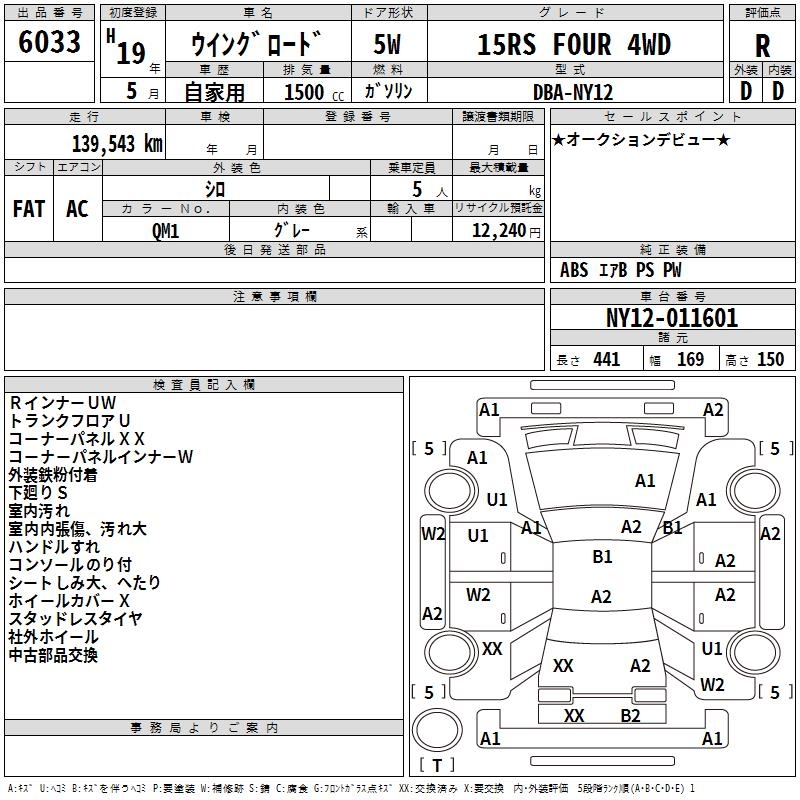Select the note コーナーパネルインナーW
The width and height of the screenshot is (800, 800).
pyautogui.click(x=101, y=457)
